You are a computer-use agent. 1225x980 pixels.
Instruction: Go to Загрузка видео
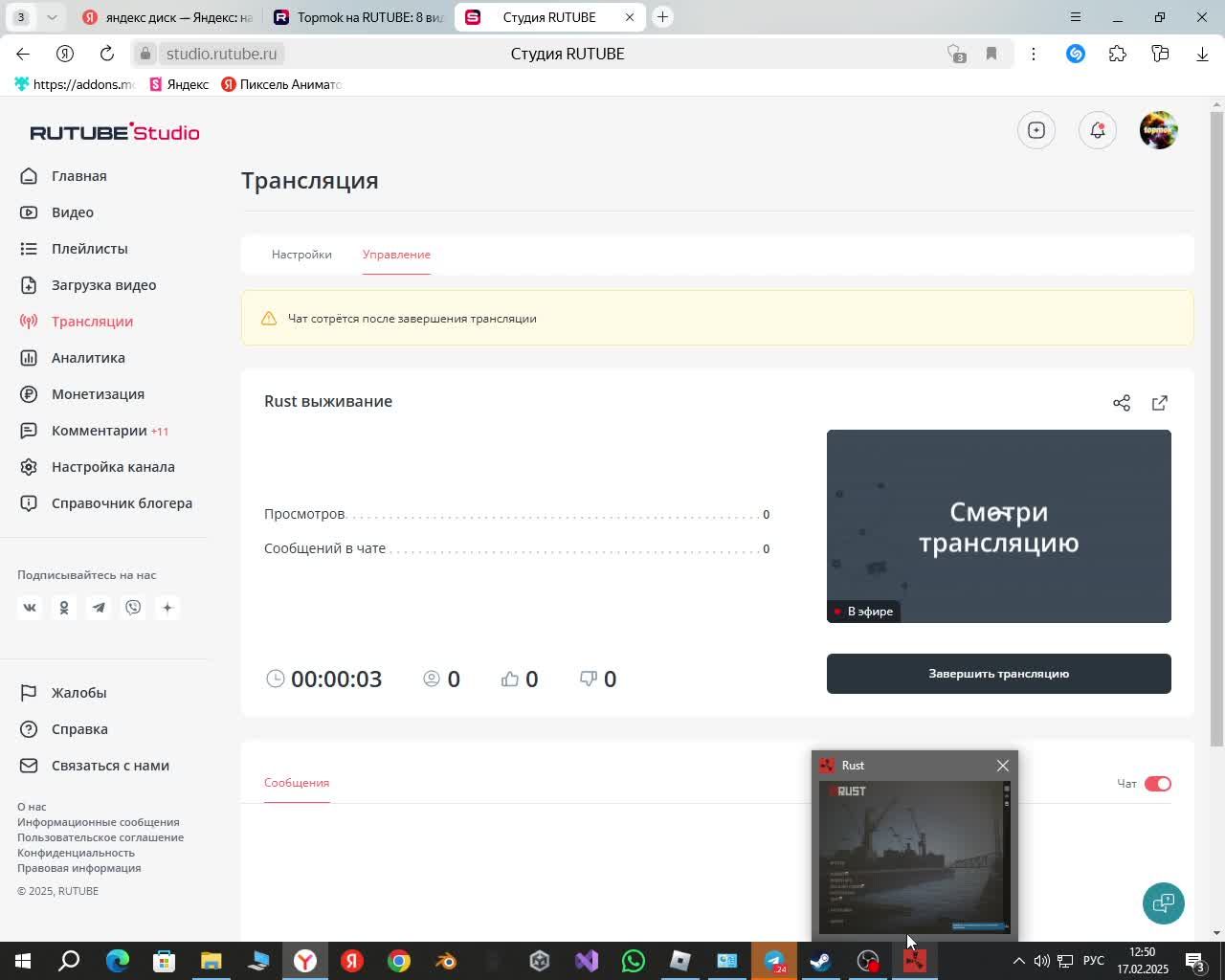[x=103, y=285]
